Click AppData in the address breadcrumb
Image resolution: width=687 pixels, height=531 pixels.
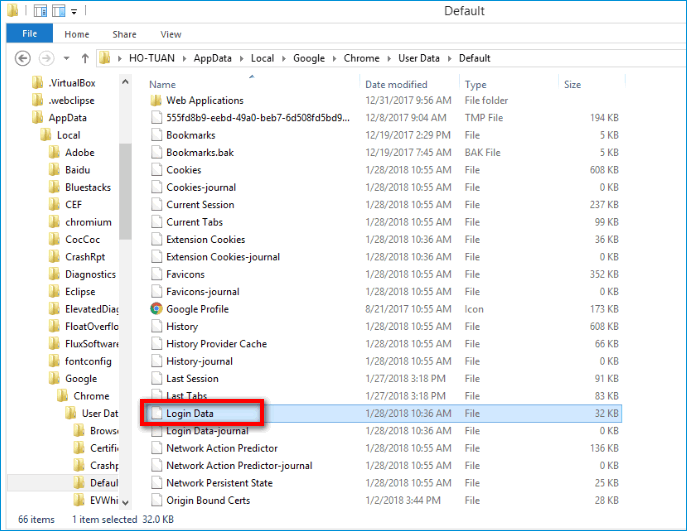212,58
